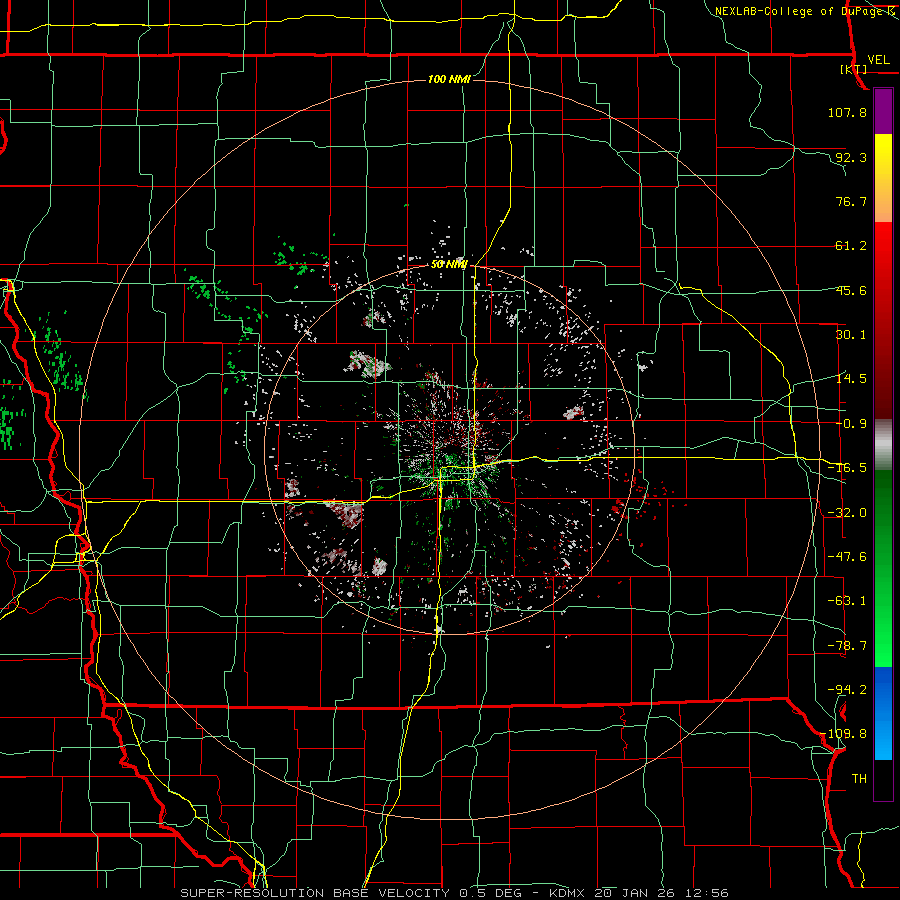Click the 14.5 legend value

coord(851,379)
